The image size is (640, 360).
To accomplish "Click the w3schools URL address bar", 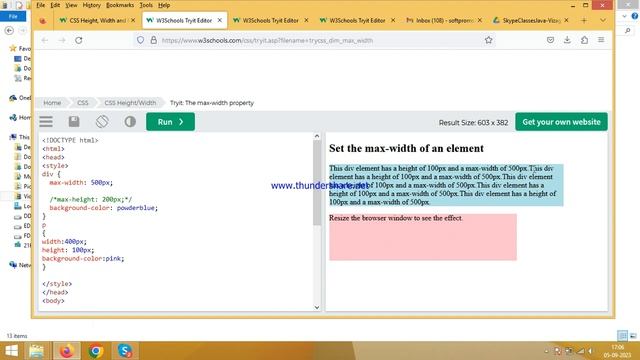I will (314, 40).
